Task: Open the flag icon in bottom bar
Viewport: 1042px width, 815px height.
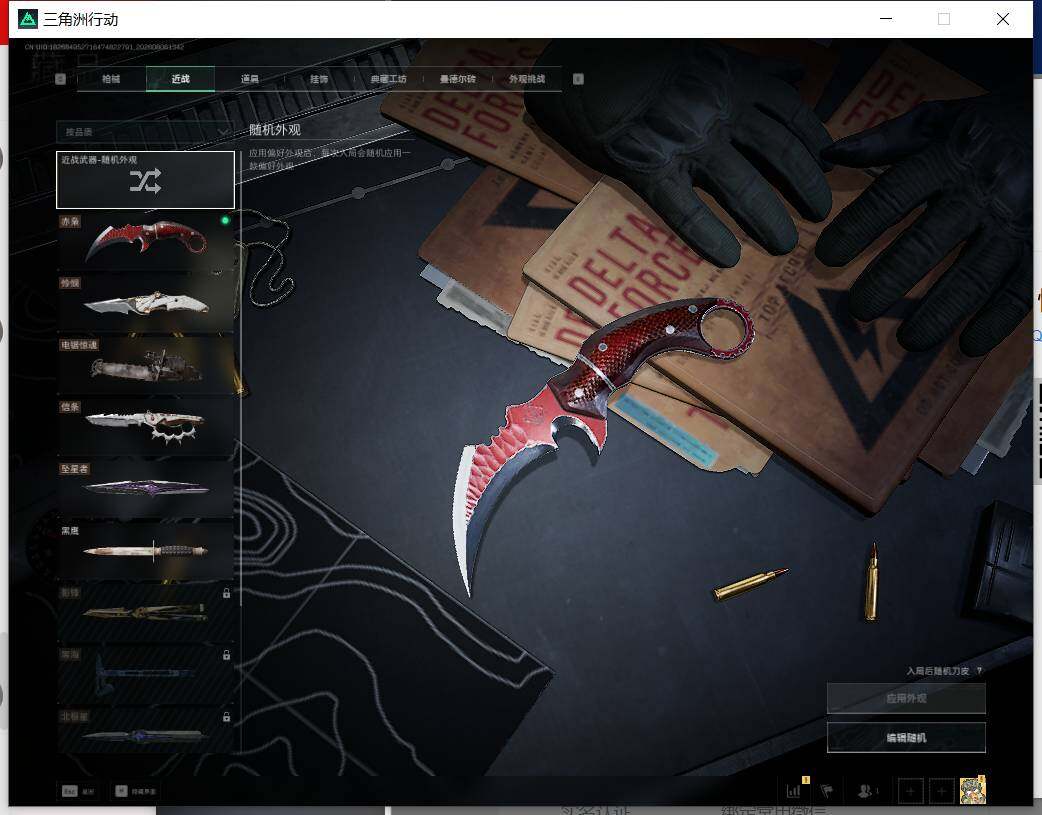Action: 827,790
